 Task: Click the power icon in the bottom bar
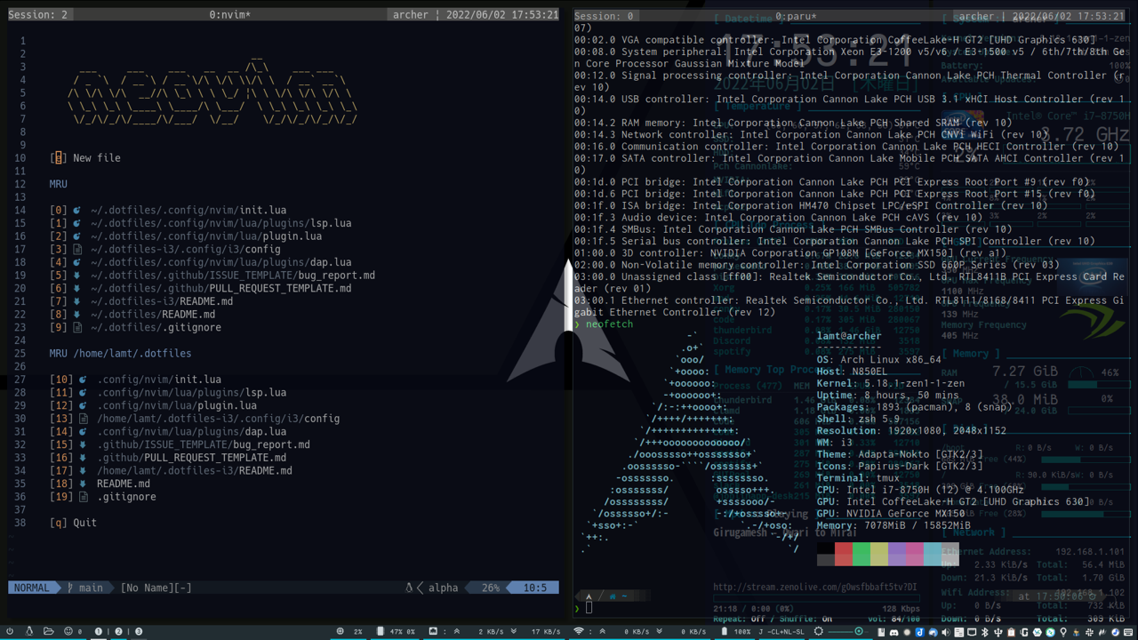click(x=9, y=631)
